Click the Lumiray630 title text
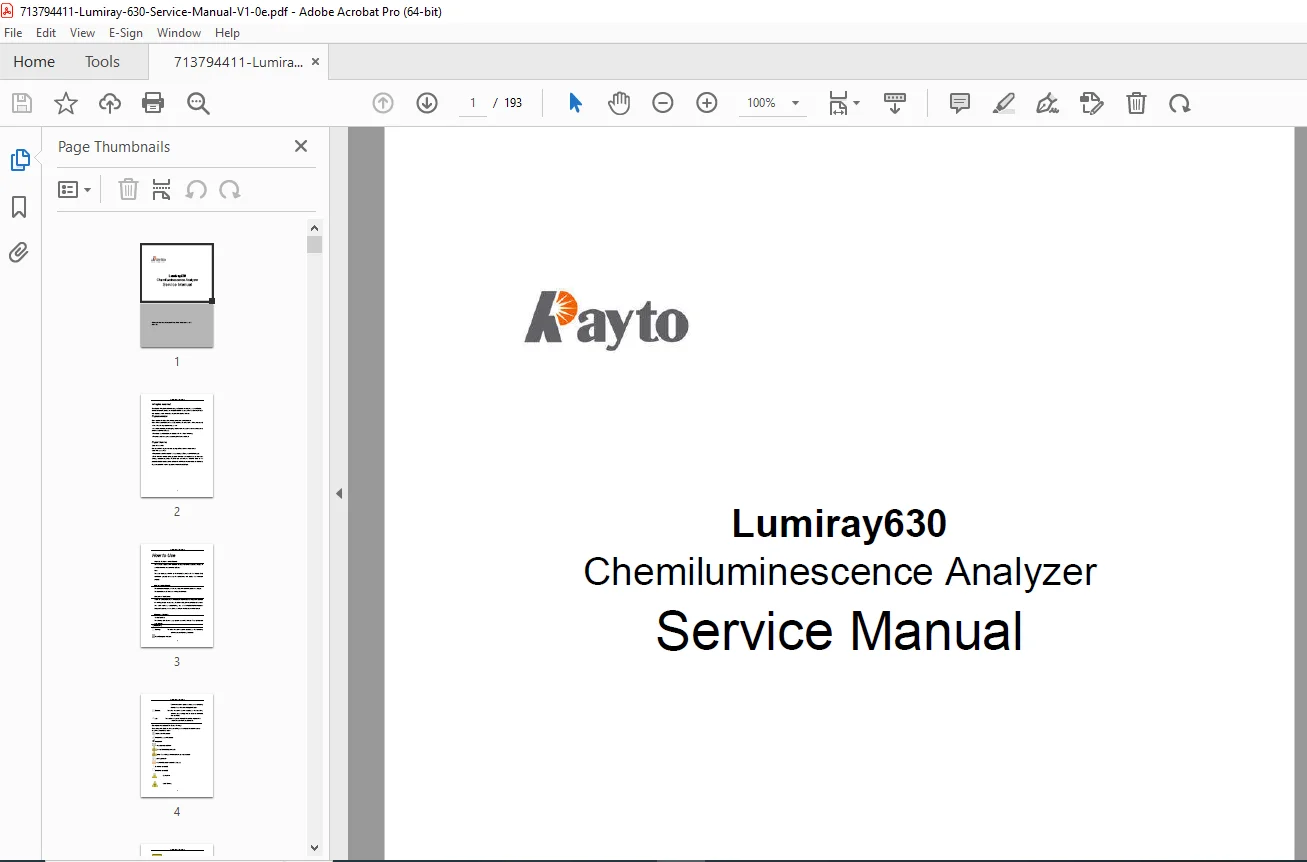The height and width of the screenshot is (862, 1307). [x=839, y=524]
